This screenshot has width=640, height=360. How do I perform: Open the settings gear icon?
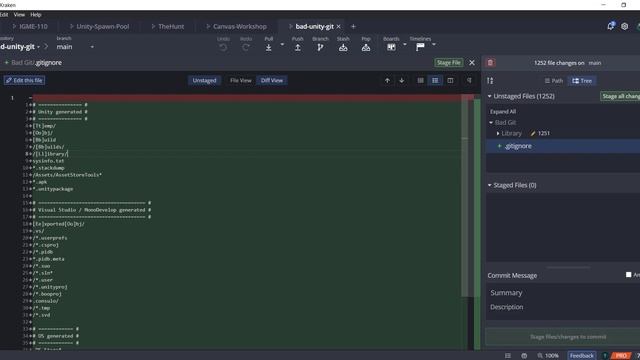click(624, 27)
